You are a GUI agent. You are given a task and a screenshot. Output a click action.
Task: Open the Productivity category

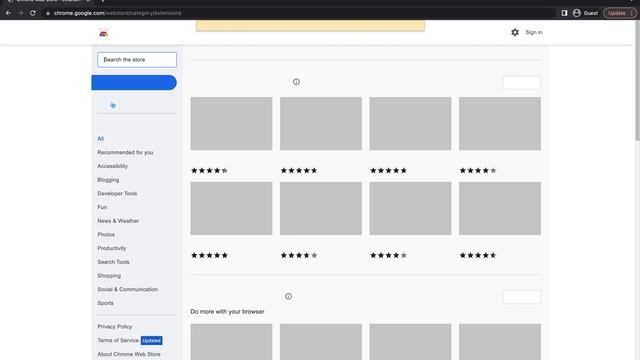(112, 248)
